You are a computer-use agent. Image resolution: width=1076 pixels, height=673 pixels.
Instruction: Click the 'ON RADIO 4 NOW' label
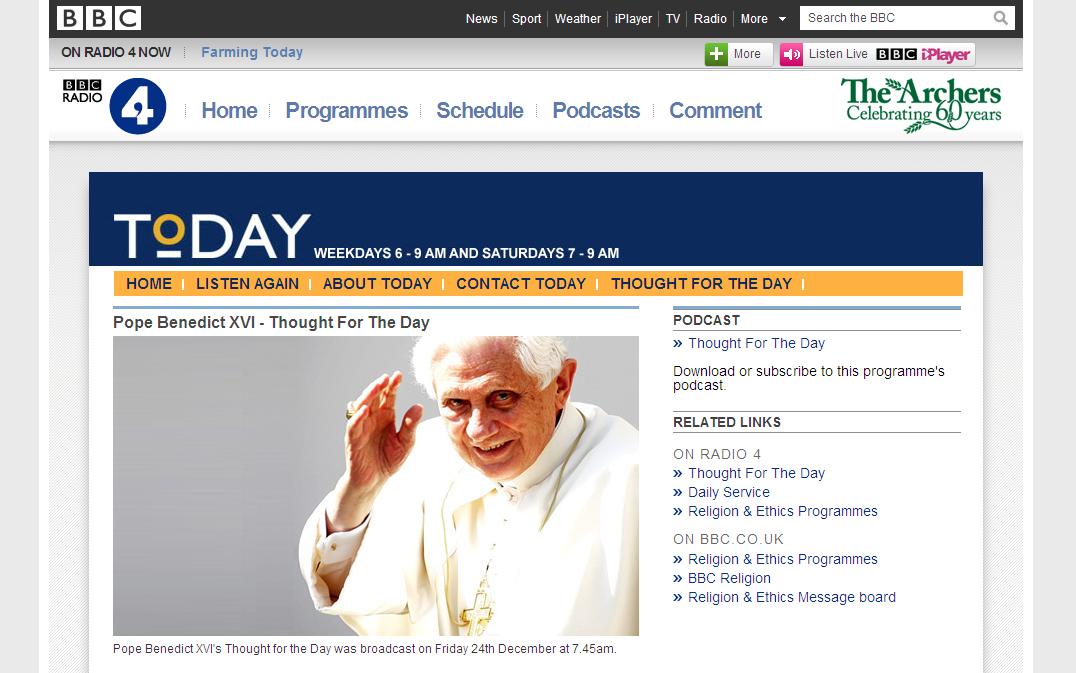[116, 52]
